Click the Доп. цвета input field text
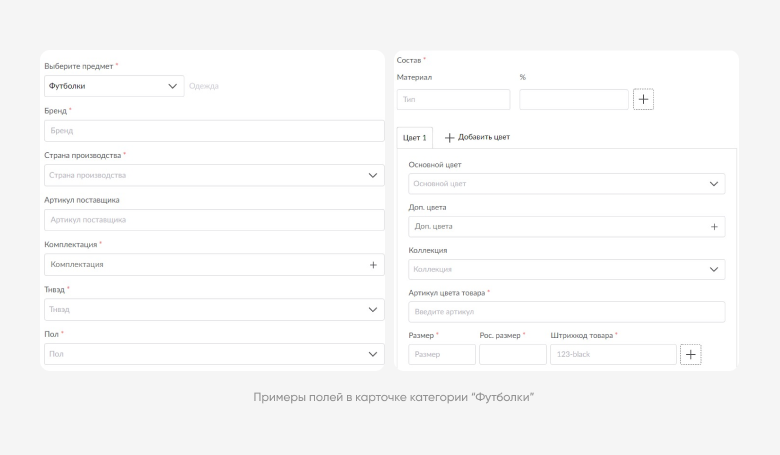Viewport: 780px width, 455px height. [x=433, y=226]
